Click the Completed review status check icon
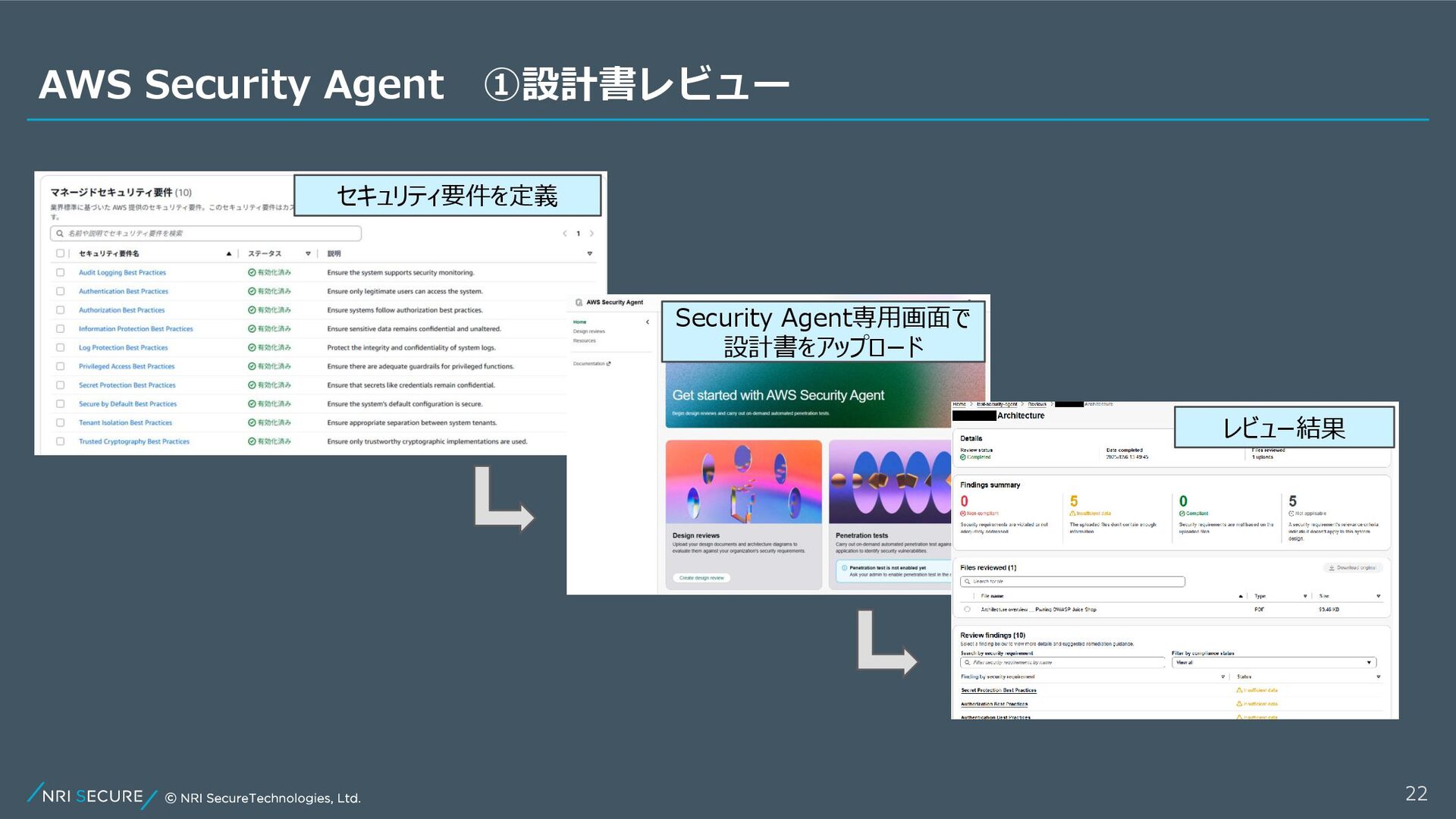The width and height of the screenshot is (1456, 819). click(963, 457)
